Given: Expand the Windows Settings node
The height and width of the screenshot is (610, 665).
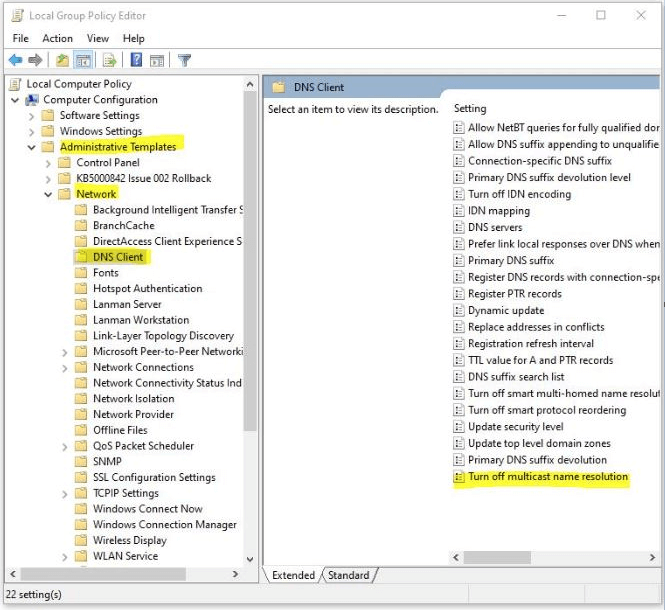Looking at the screenshot, I should coord(31,132).
